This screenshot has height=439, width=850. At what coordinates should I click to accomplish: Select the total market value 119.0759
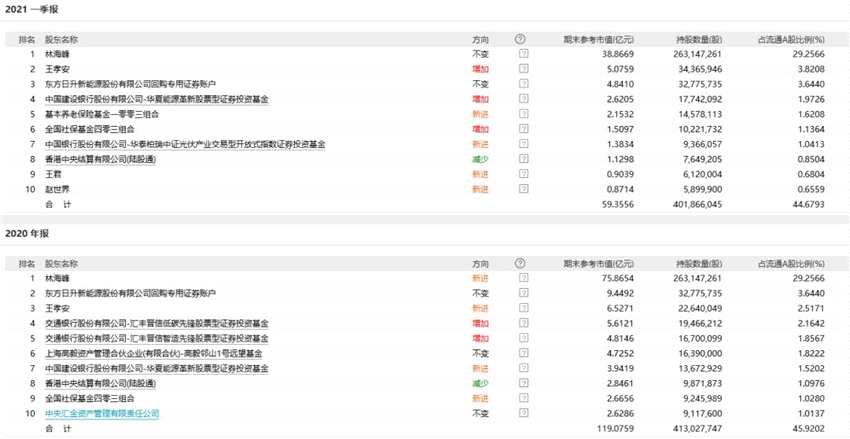615,428
